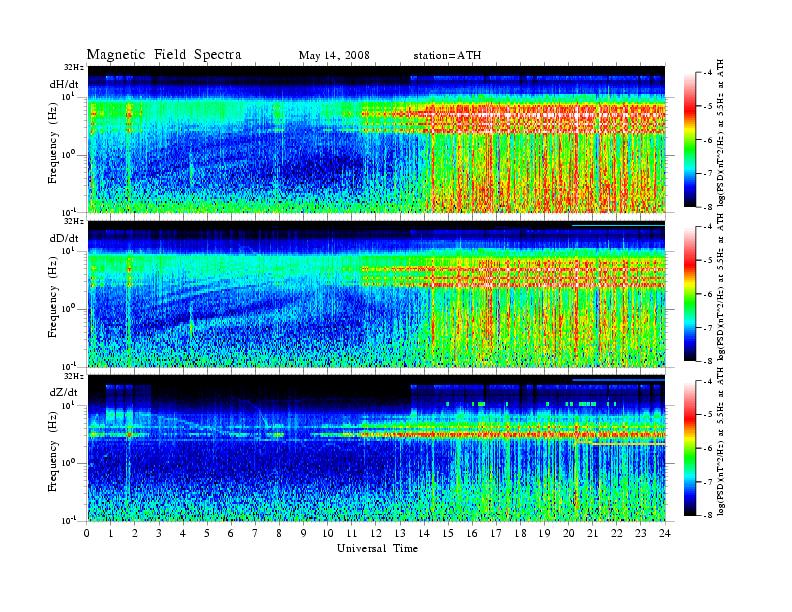792x612 pixels.
Task: Click hour "7" on the Universal Time axis
Action: (255, 533)
